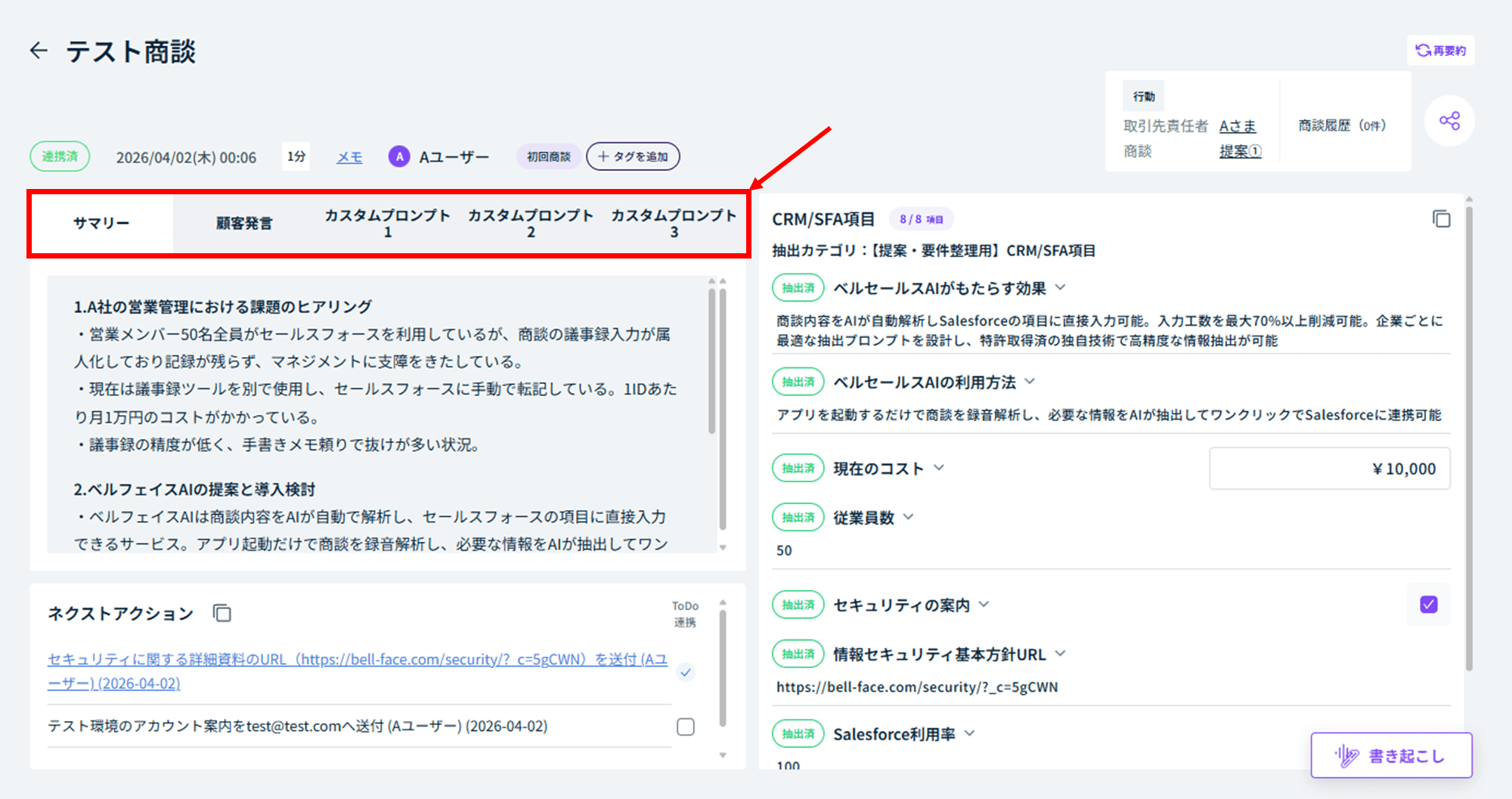
Task: Click the ¥10,000 cost input field
Action: [x=1329, y=469]
